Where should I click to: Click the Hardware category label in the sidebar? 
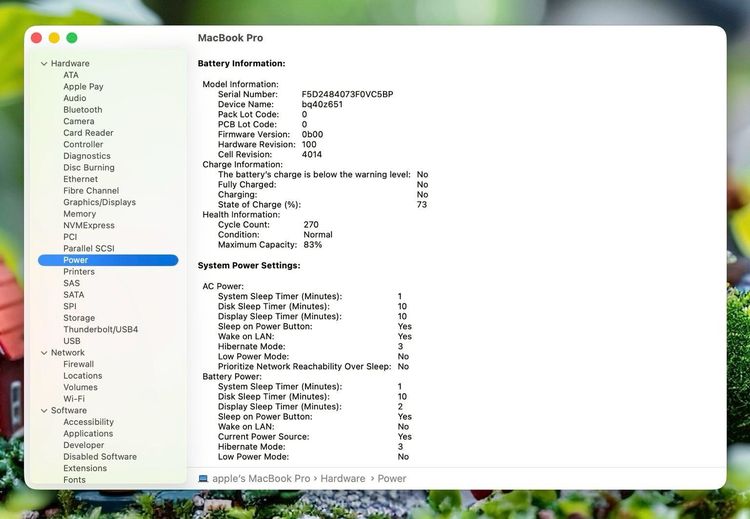click(x=70, y=64)
